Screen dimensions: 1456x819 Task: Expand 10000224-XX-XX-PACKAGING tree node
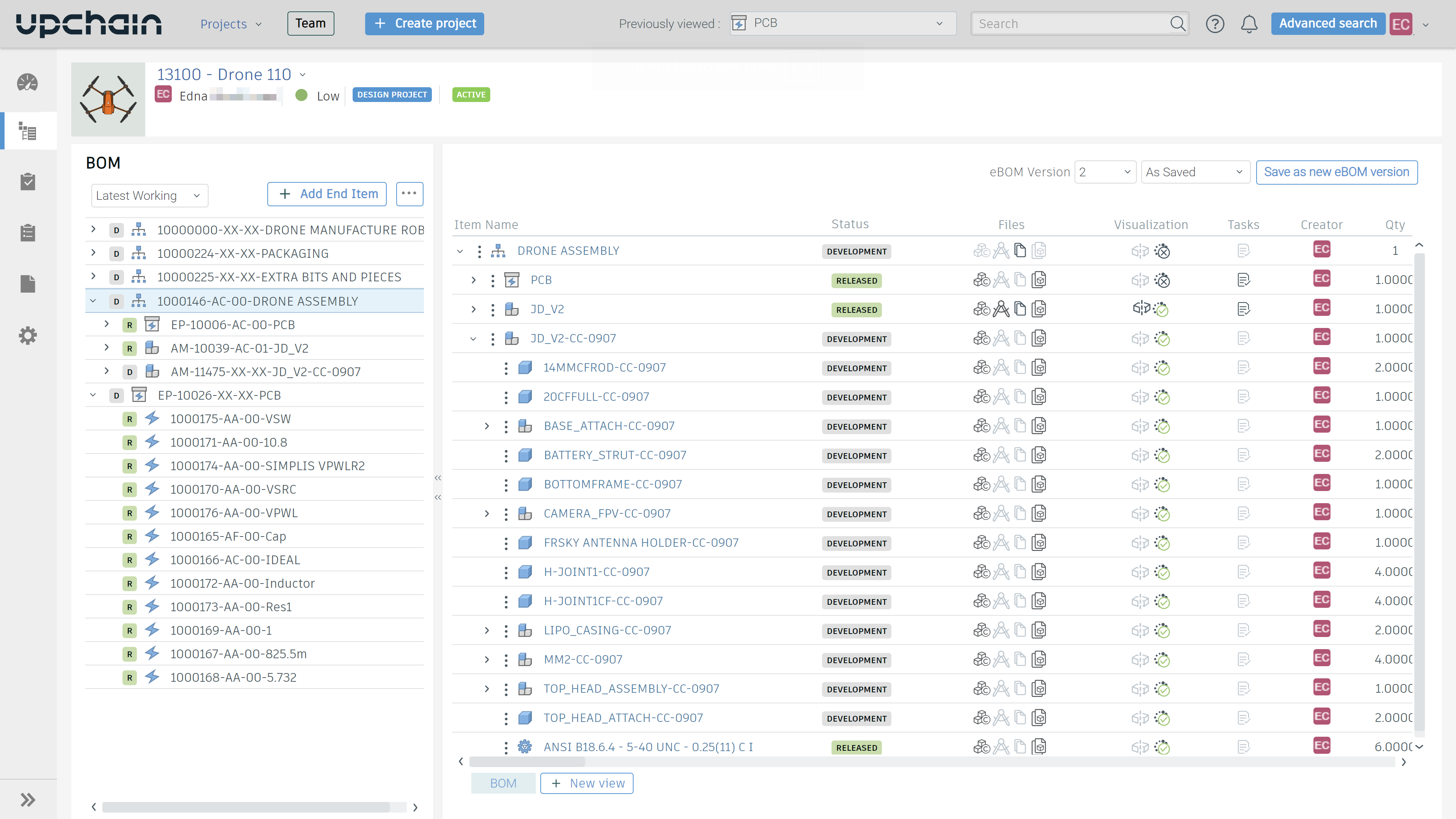coord(93,253)
